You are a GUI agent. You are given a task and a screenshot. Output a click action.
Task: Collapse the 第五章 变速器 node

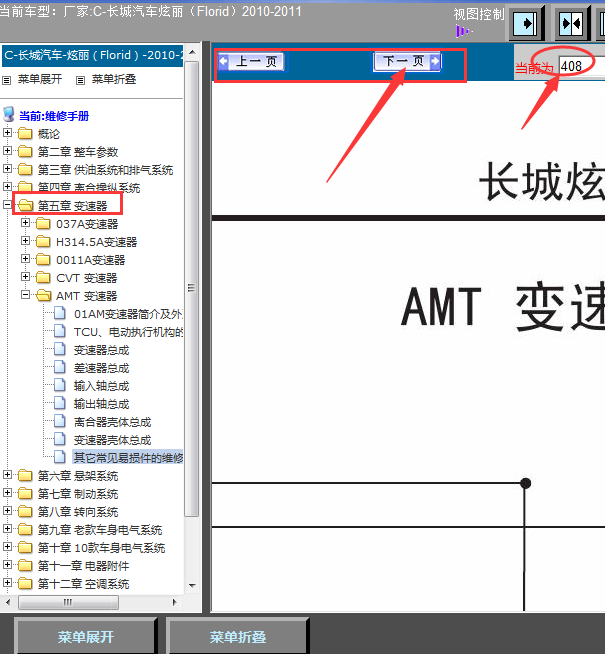tap(7, 204)
